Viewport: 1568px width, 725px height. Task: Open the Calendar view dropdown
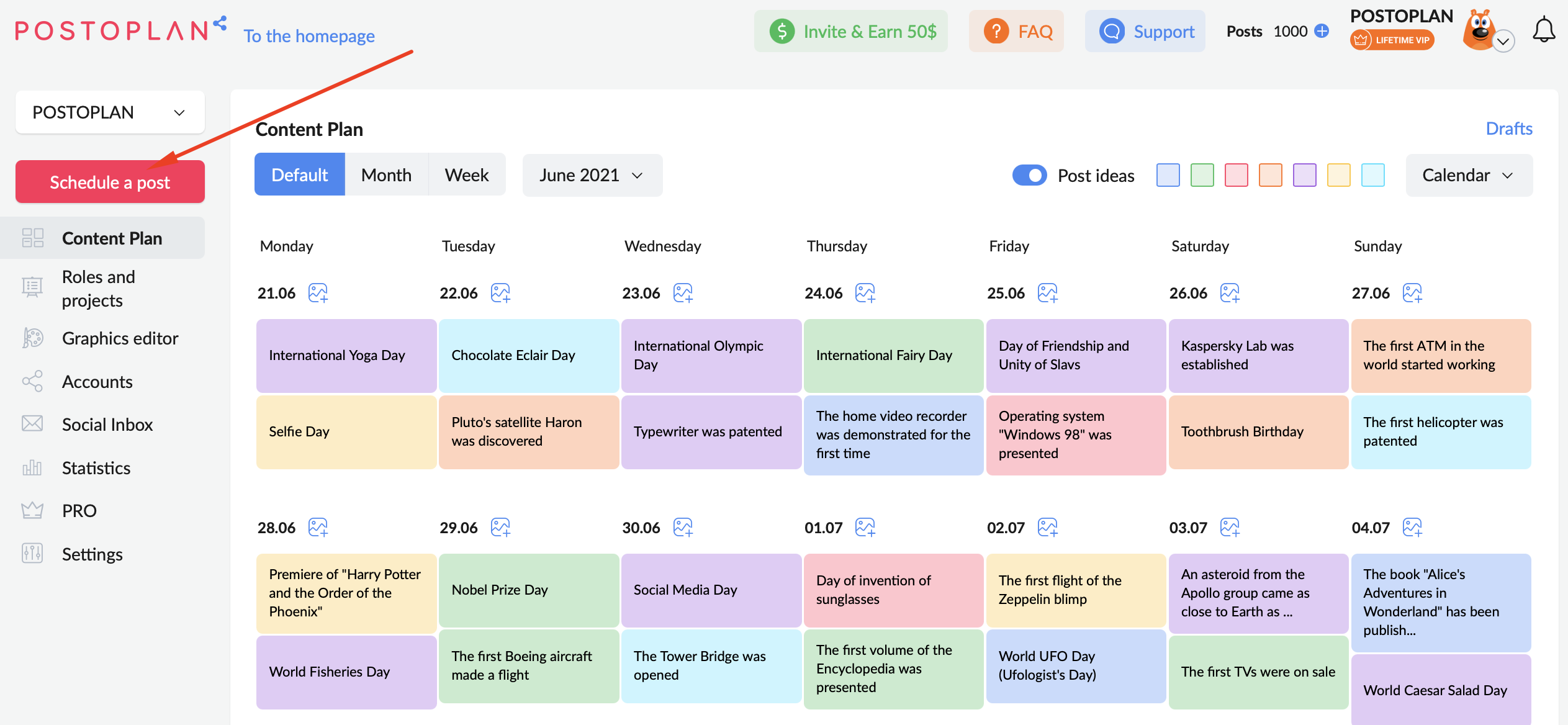click(x=1469, y=176)
